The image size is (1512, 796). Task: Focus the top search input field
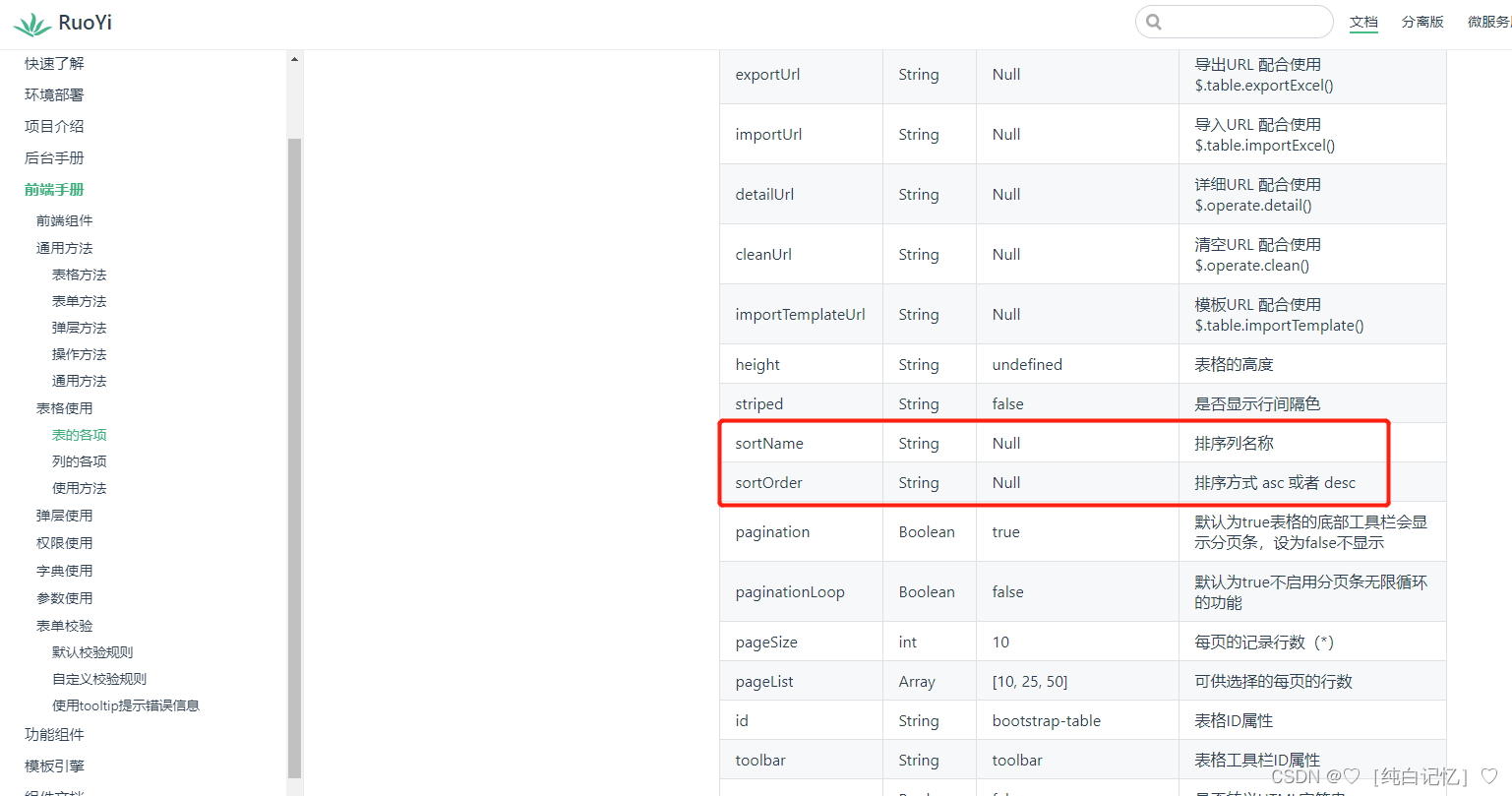point(1235,22)
